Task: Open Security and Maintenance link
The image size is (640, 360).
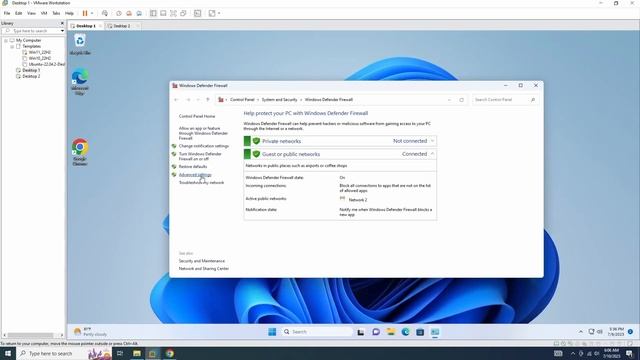Action: [x=202, y=261]
